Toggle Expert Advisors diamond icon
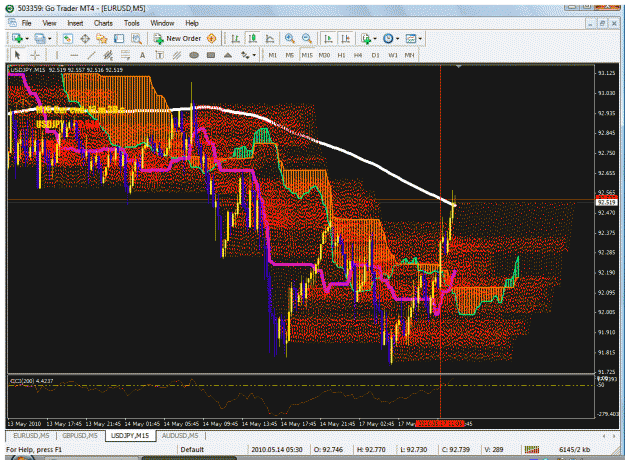This screenshot has width=625, height=460. tap(211, 39)
